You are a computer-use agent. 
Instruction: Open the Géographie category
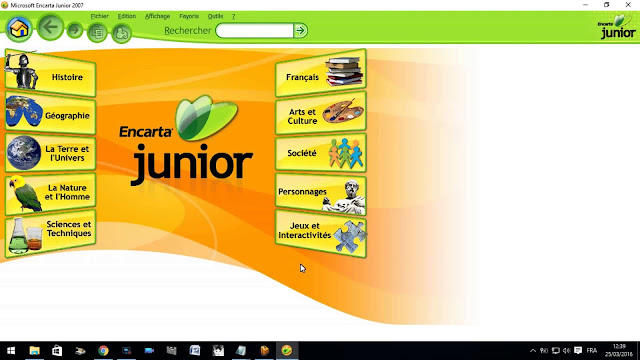(x=50, y=114)
